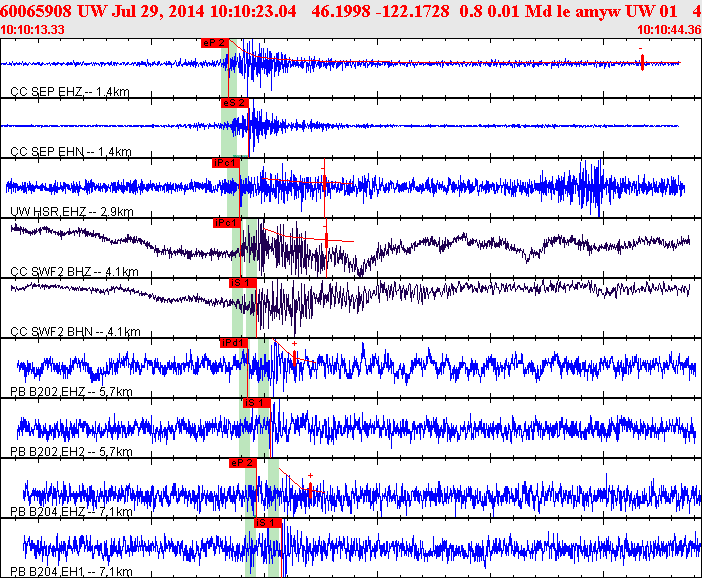Click the CC SEP EHZ channel label

pos(70,92)
